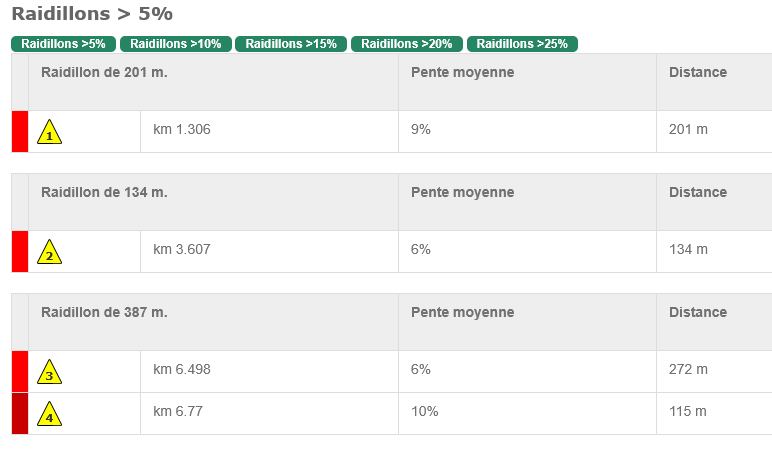Click the yellow warning triangle numbered 3
The width and height of the screenshot is (772, 459).
pyautogui.click(x=49, y=372)
